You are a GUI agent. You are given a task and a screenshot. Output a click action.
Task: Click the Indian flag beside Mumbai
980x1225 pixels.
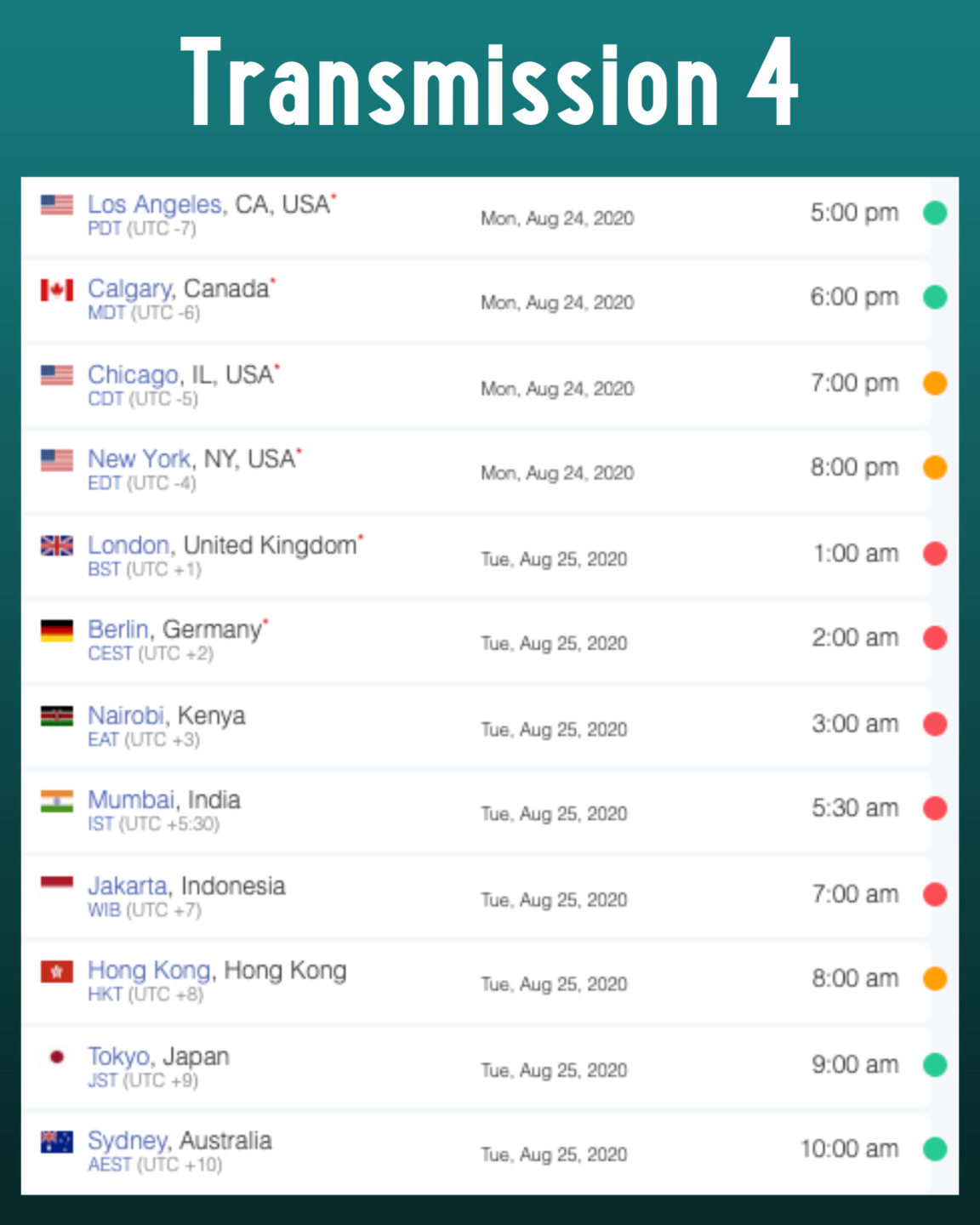(57, 801)
